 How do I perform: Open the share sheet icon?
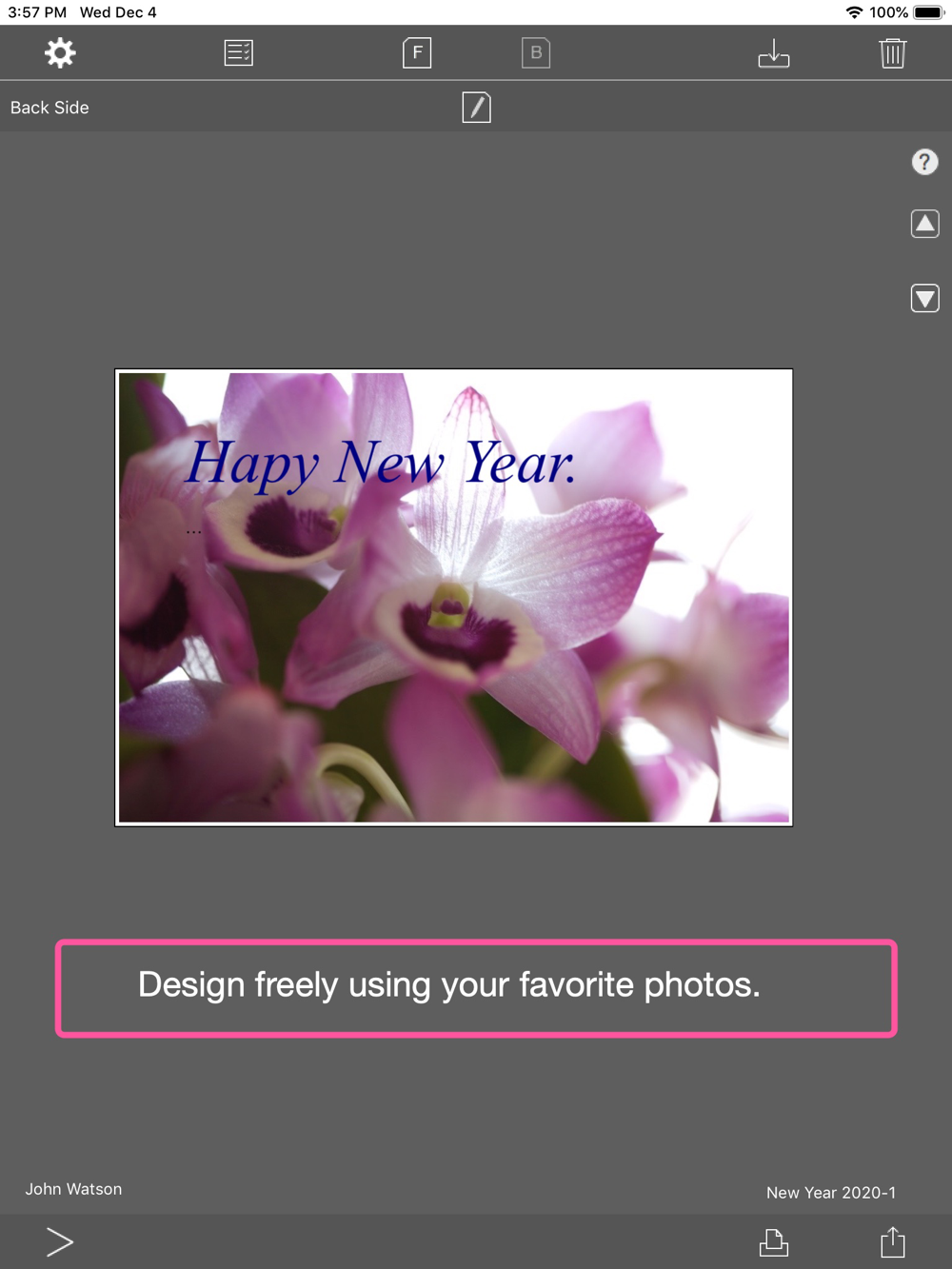pos(893,1241)
